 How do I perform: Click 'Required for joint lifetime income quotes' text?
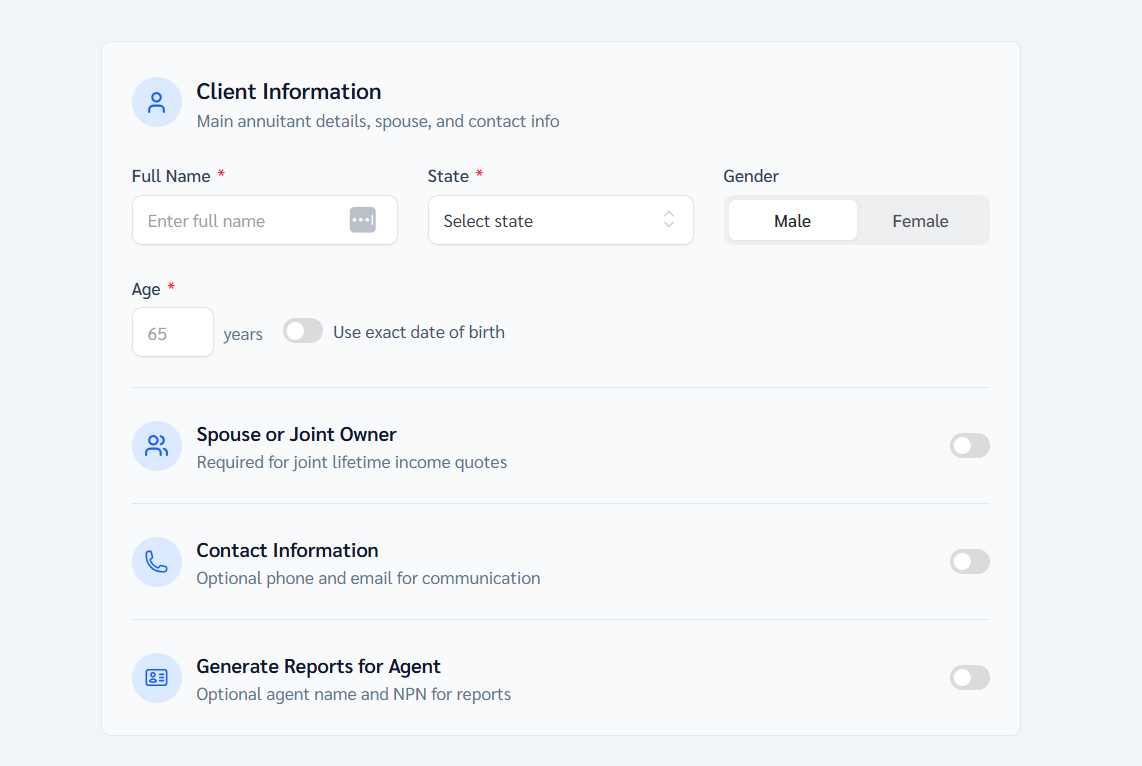pyautogui.click(x=352, y=462)
